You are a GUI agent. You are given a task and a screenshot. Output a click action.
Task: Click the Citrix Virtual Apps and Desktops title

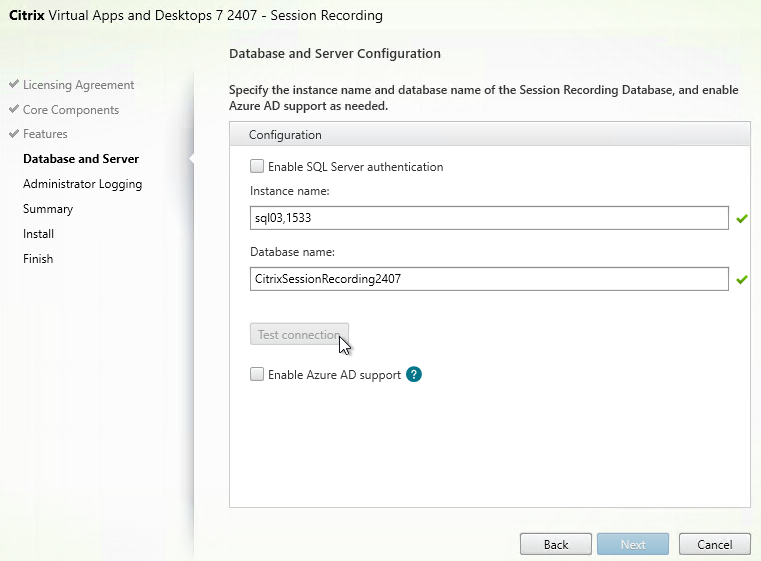point(196,16)
